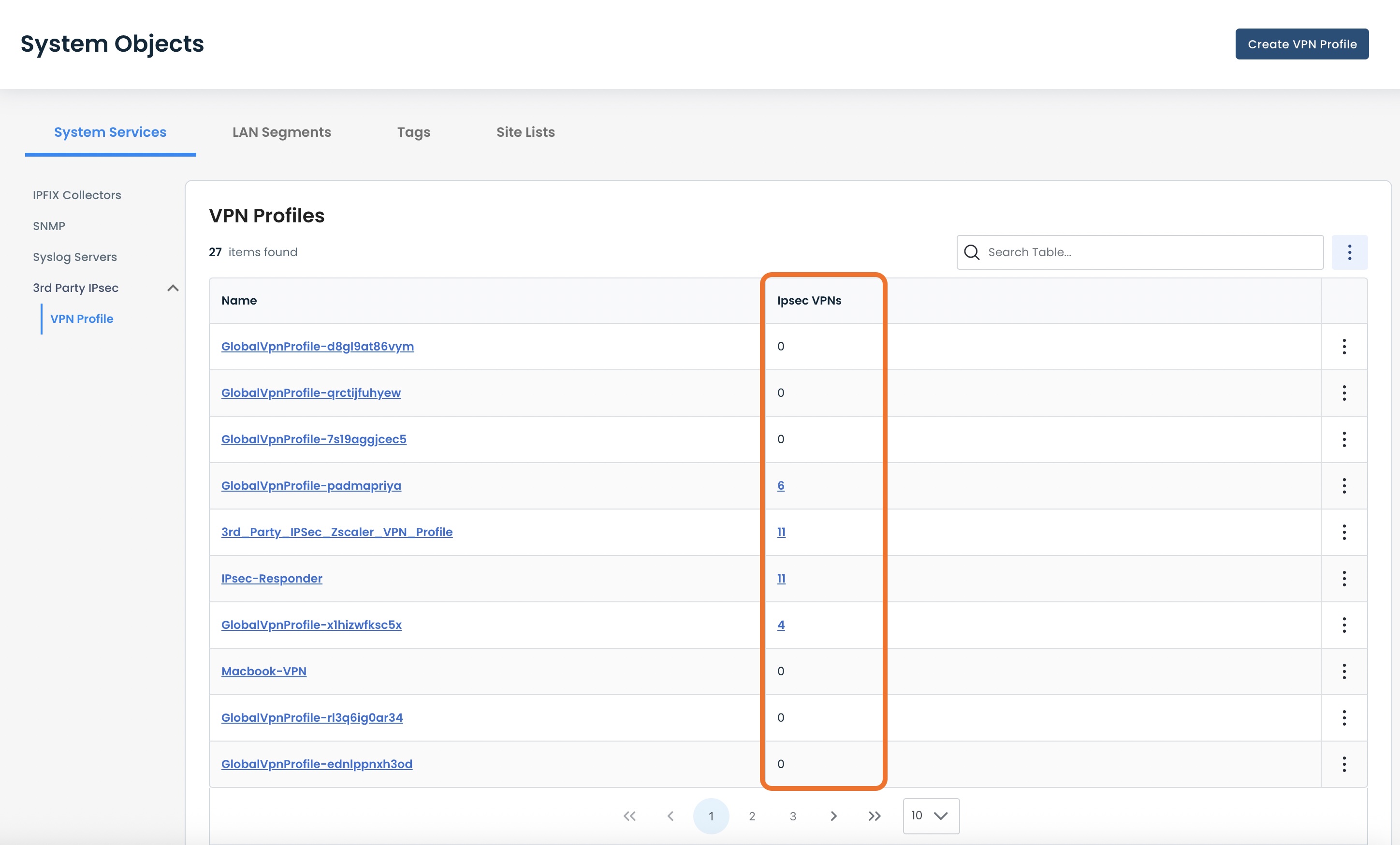Select Syslog Servers in the sidebar
Screen dimensions: 1400x845
pyautogui.click(x=74, y=257)
